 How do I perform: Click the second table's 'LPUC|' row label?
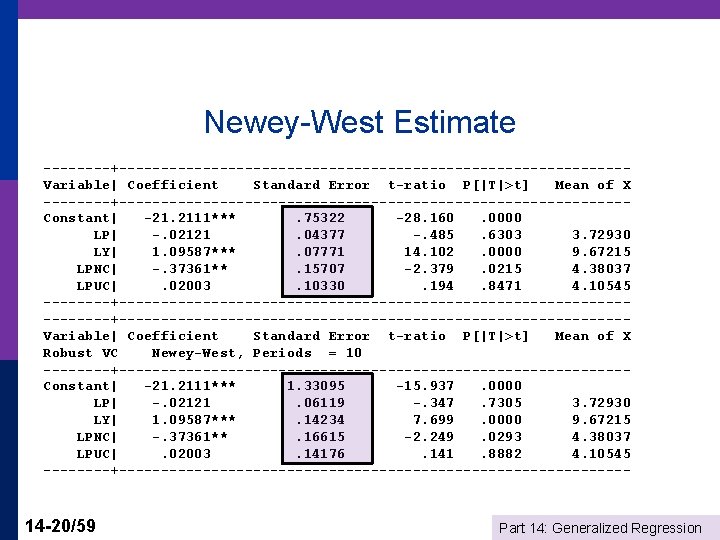(x=96, y=454)
